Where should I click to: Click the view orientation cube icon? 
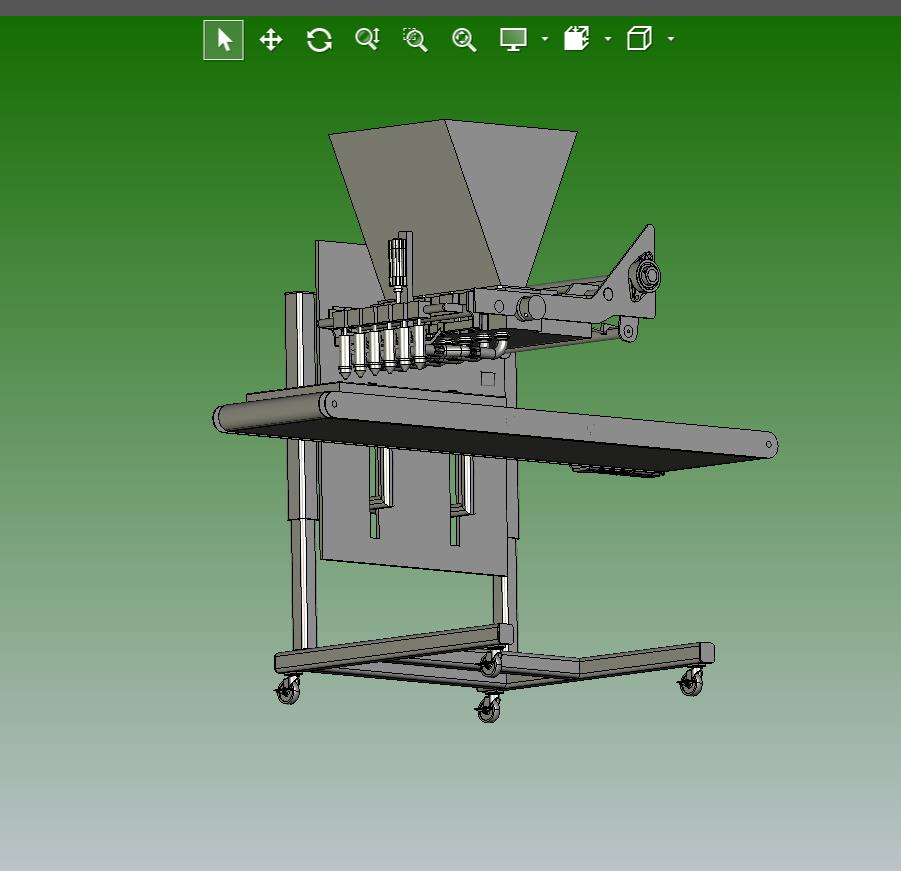point(639,39)
